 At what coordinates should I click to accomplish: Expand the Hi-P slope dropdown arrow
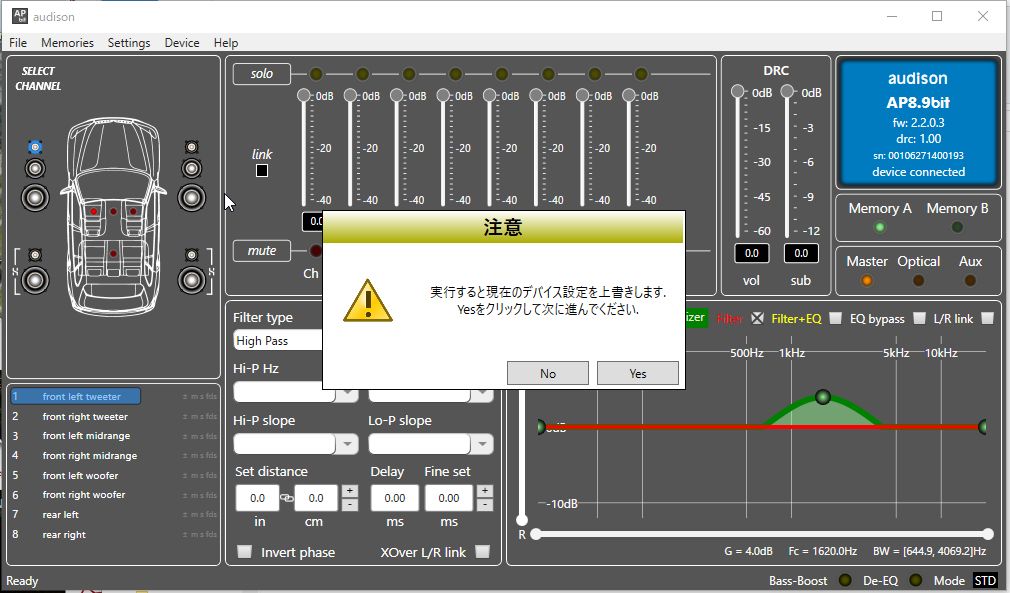click(x=347, y=444)
